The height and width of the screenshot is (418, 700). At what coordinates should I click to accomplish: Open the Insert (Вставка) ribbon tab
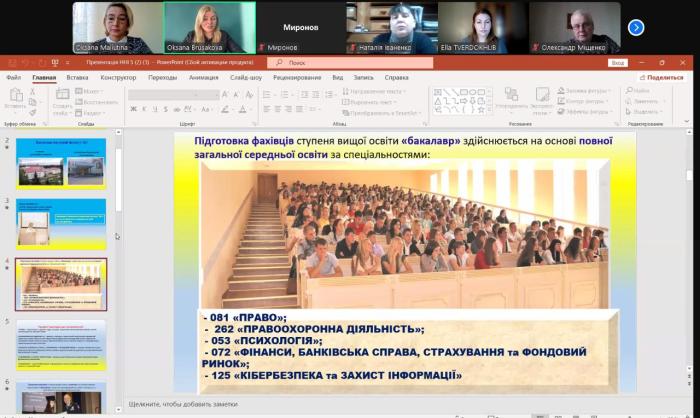pyautogui.click(x=77, y=77)
